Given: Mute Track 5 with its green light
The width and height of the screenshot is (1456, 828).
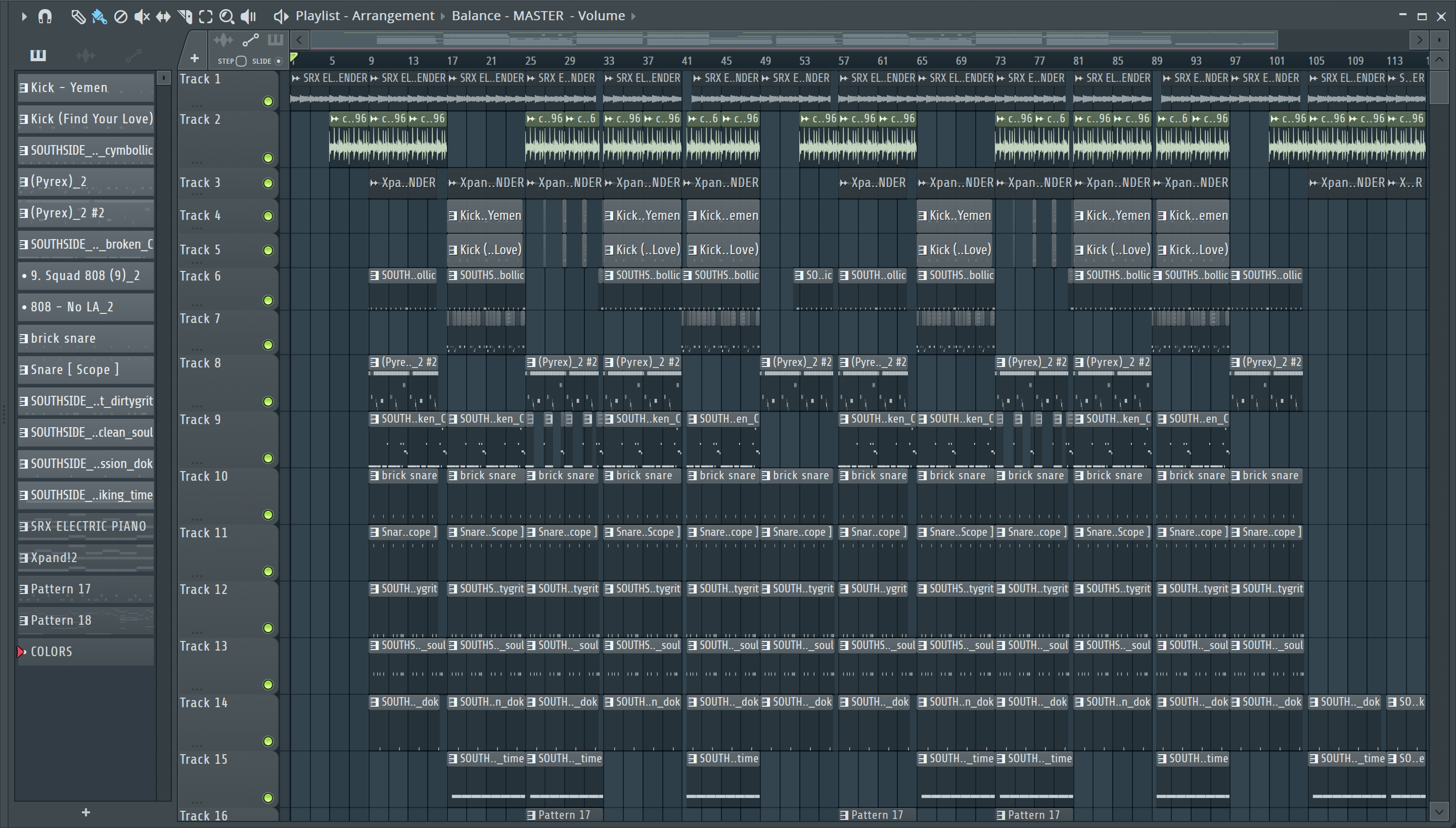Looking at the screenshot, I should coord(268,250).
